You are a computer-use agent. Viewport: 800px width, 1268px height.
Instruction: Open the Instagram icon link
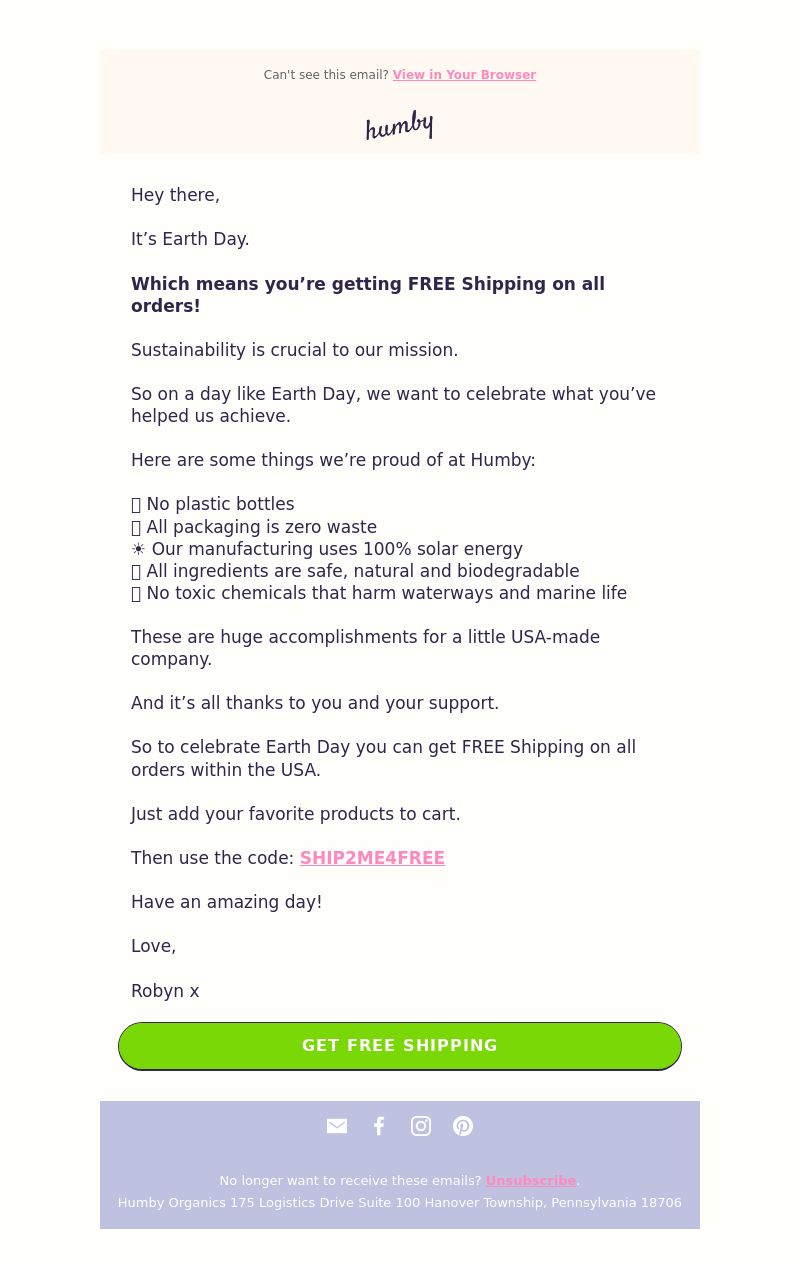tap(421, 1126)
